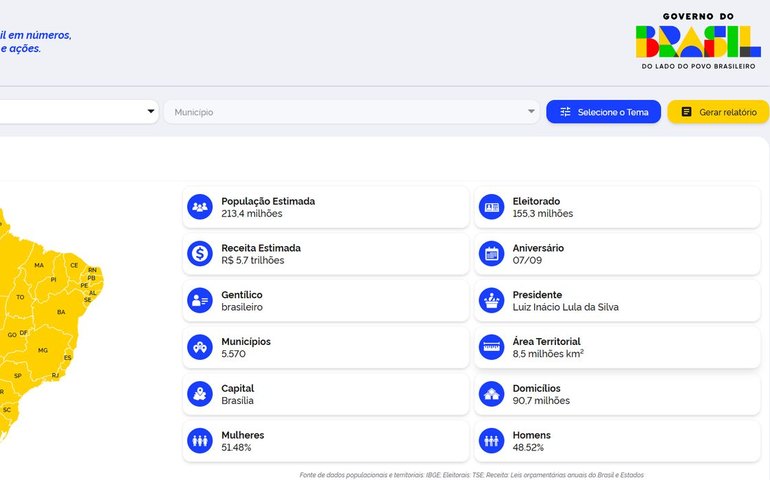Select Tocantins (TO) on the map
The width and height of the screenshot is (770, 480).
pyautogui.click(x=20, y=297)
